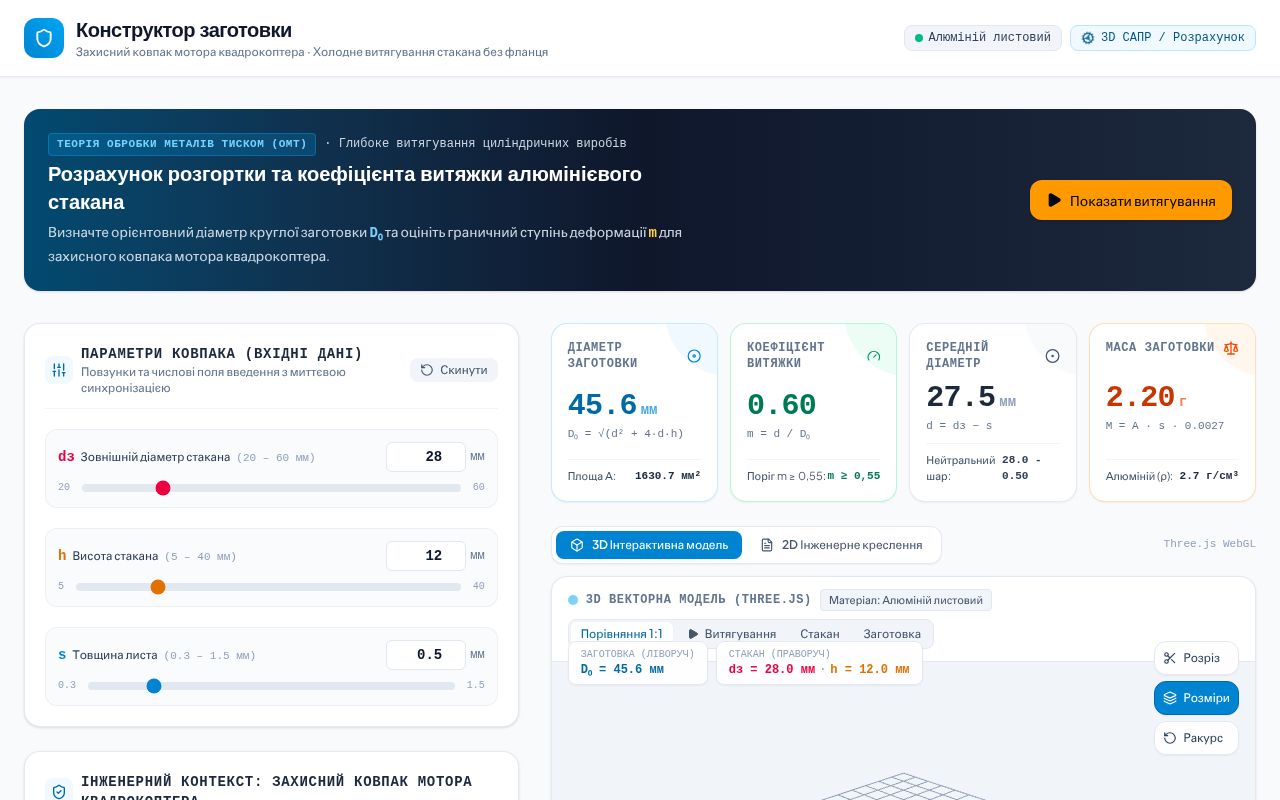Screen dimensions: 1280x800
Task: Click the target icon on Діаметр заготовки card
Action: pyautogui.click(x=694, y=356)
